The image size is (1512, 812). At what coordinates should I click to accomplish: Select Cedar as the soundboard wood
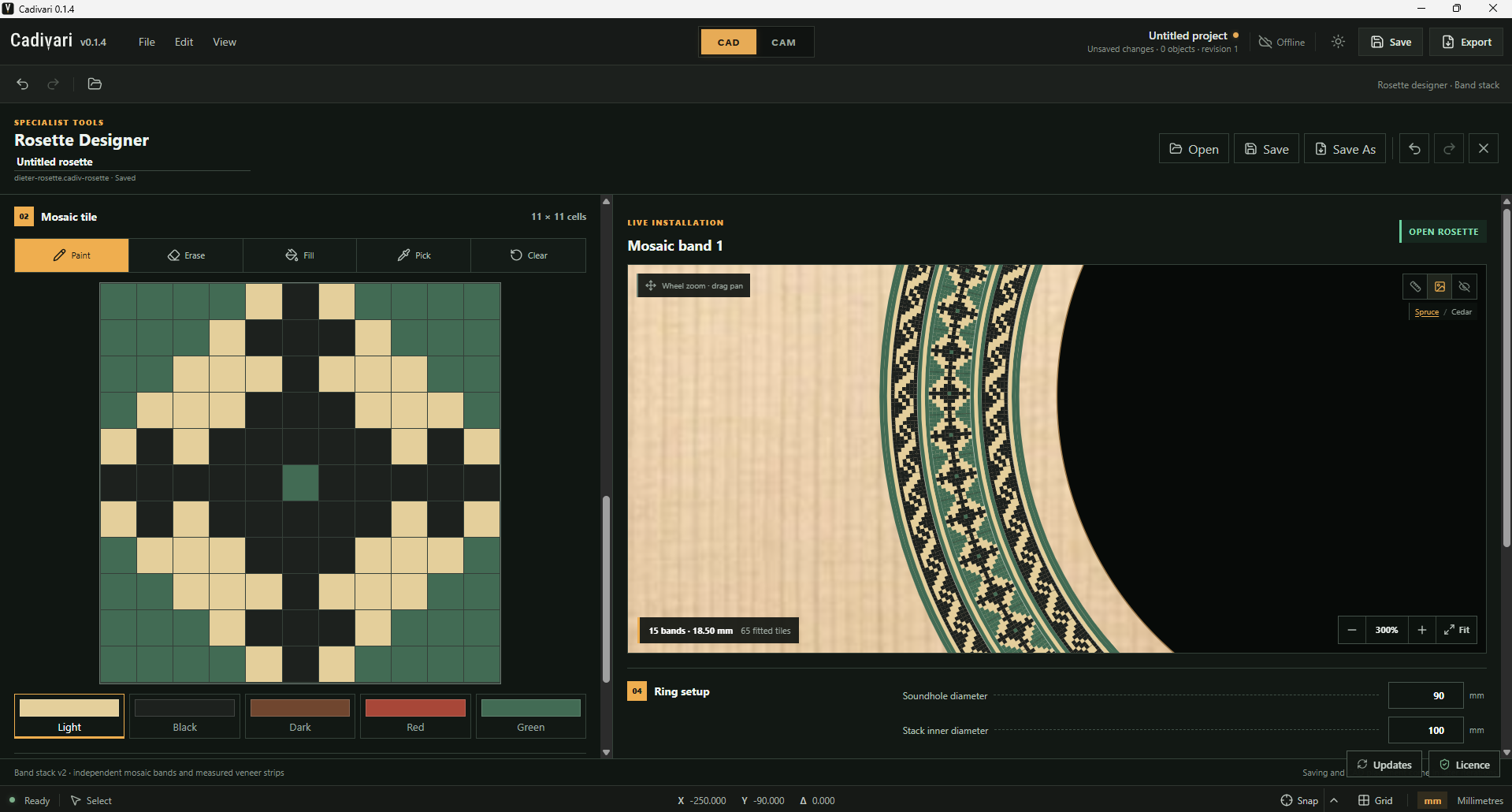(x=1462, y=312)
